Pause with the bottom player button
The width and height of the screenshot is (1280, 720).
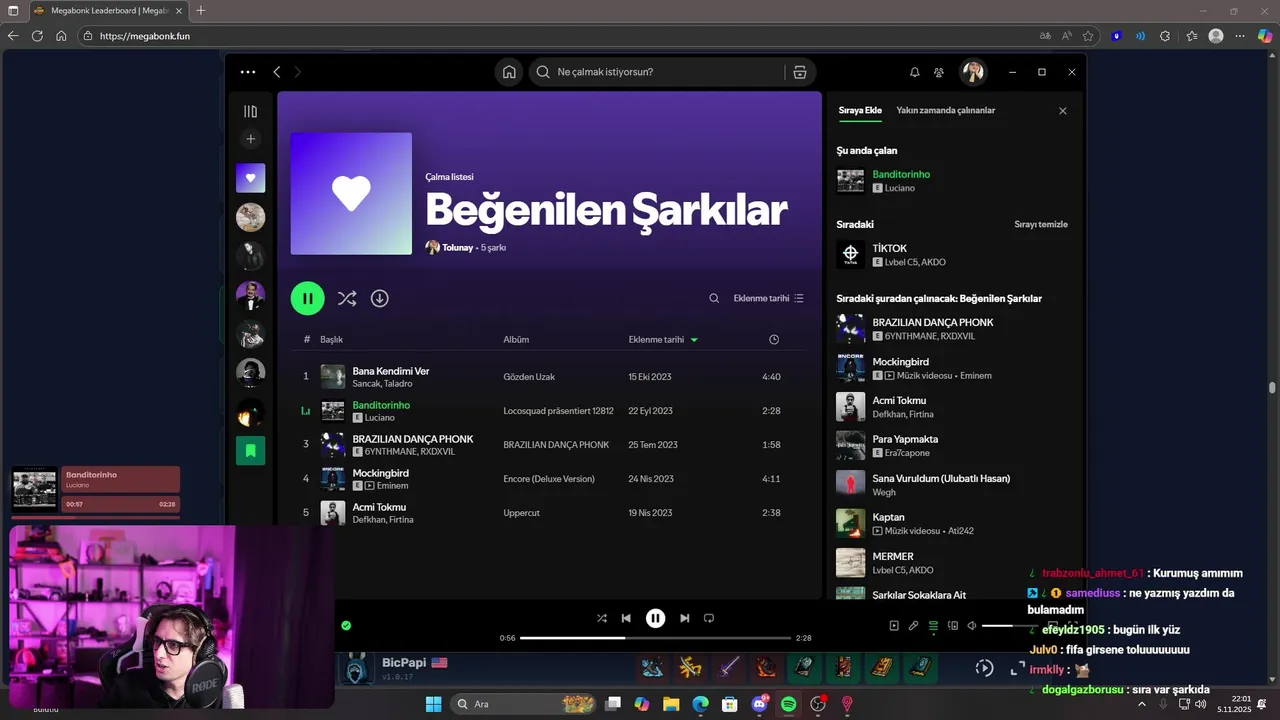(655, 618)
